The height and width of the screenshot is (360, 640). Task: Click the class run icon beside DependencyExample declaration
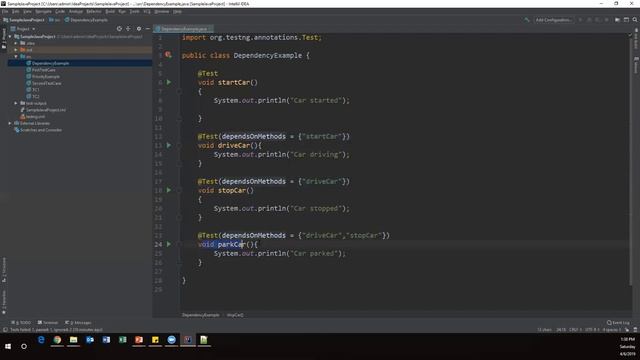(168, 55)
